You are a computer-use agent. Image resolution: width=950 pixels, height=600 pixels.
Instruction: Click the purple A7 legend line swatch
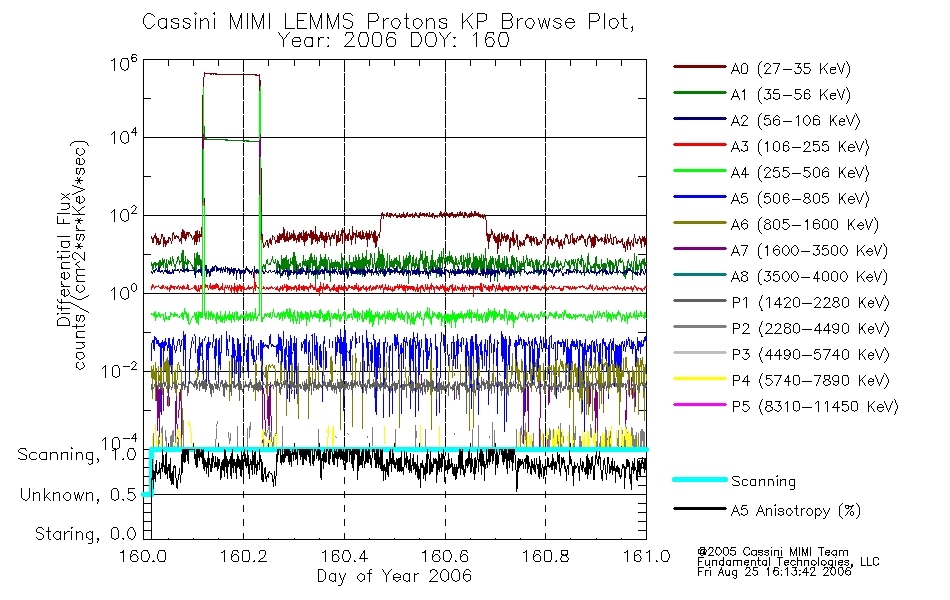point(700,248)
